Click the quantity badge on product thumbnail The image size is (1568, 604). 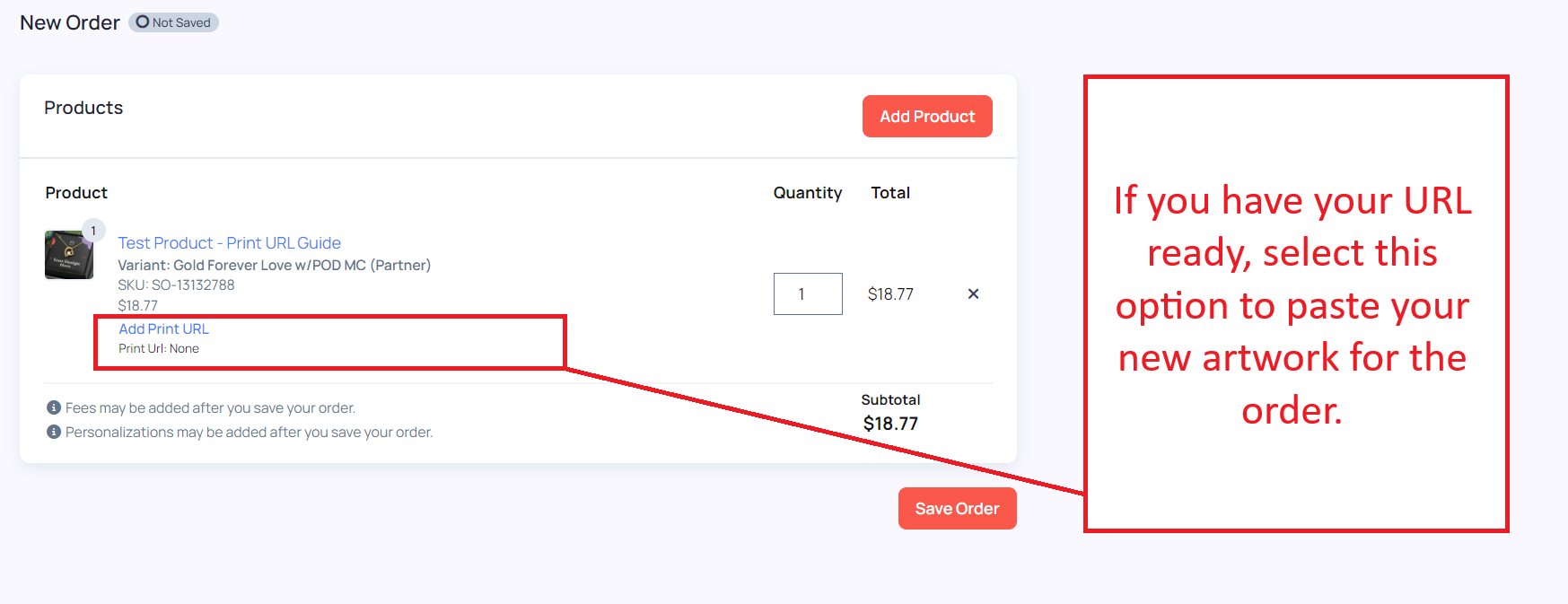pos(93,231)
